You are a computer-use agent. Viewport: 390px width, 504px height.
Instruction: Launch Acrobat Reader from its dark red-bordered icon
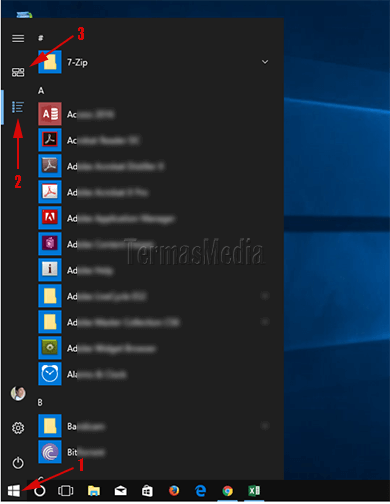[x=50, y=140]
